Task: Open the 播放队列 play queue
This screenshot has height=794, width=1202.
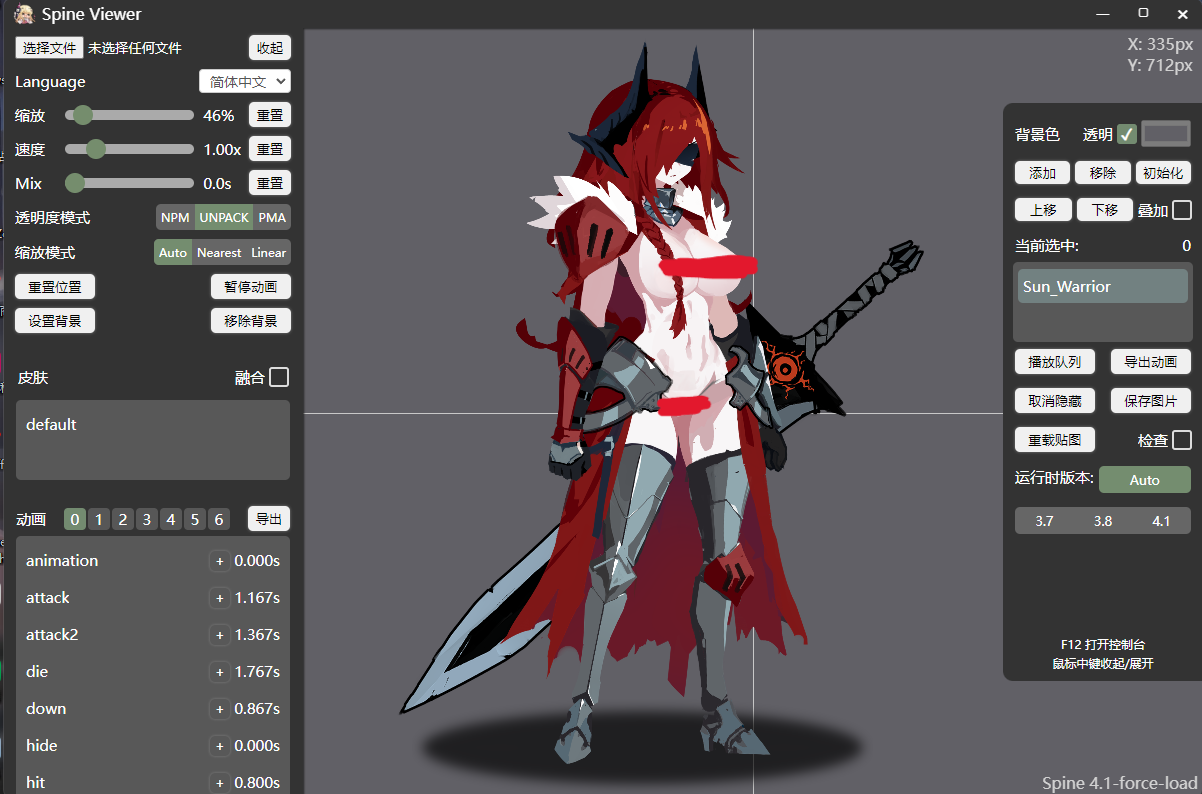Action: click(x=1055, y=362)
